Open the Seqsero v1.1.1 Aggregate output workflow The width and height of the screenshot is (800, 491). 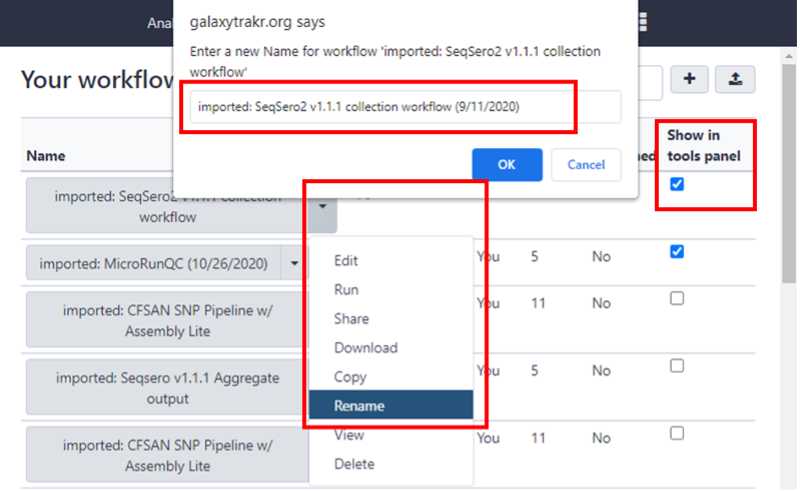click(167, 388)
